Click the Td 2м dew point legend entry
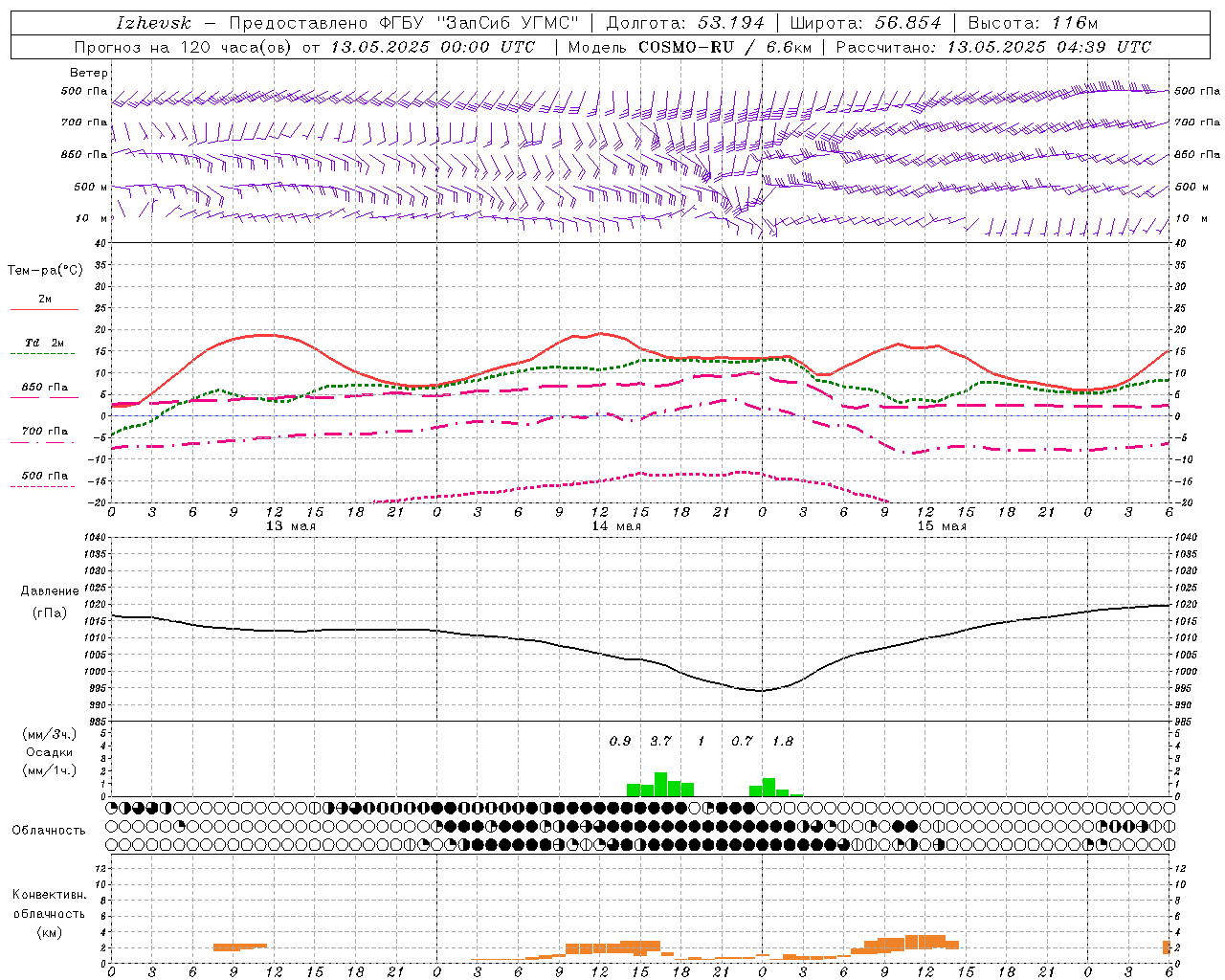1225x980 pixels. pyautogui.click(x=45, y=343)
